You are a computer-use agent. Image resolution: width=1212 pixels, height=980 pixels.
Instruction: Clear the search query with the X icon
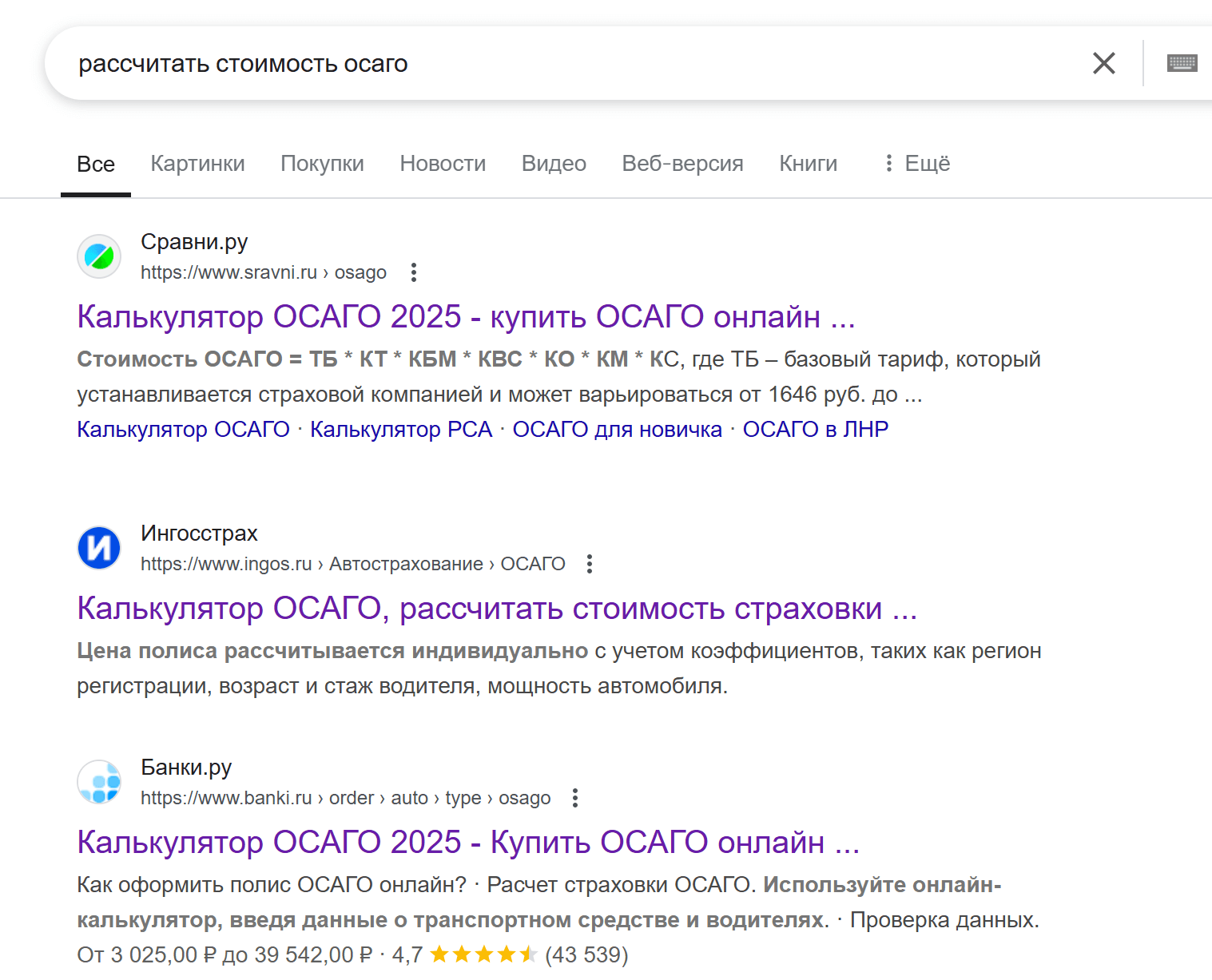point(1104,63)
